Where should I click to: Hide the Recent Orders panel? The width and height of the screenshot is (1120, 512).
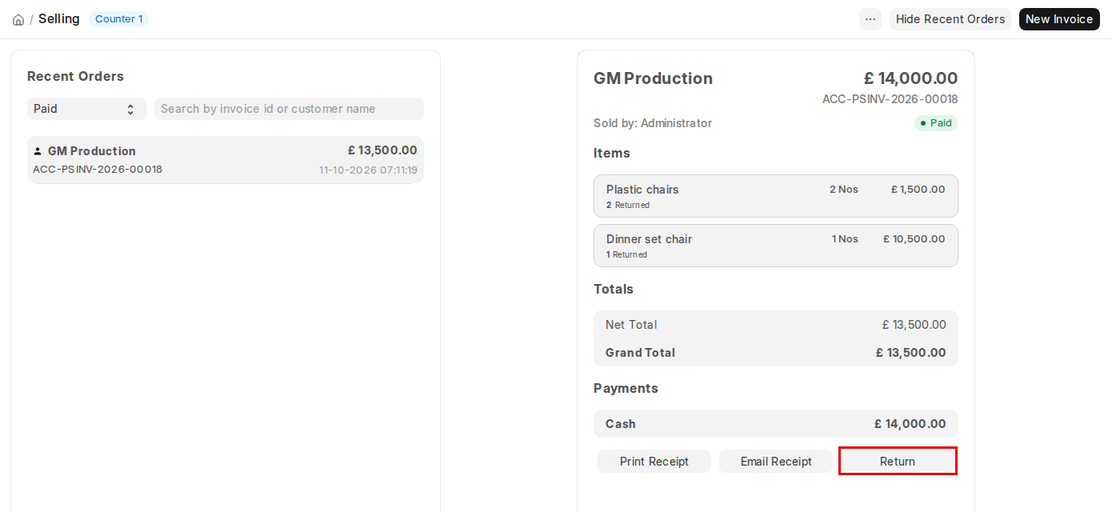point(950,19)
